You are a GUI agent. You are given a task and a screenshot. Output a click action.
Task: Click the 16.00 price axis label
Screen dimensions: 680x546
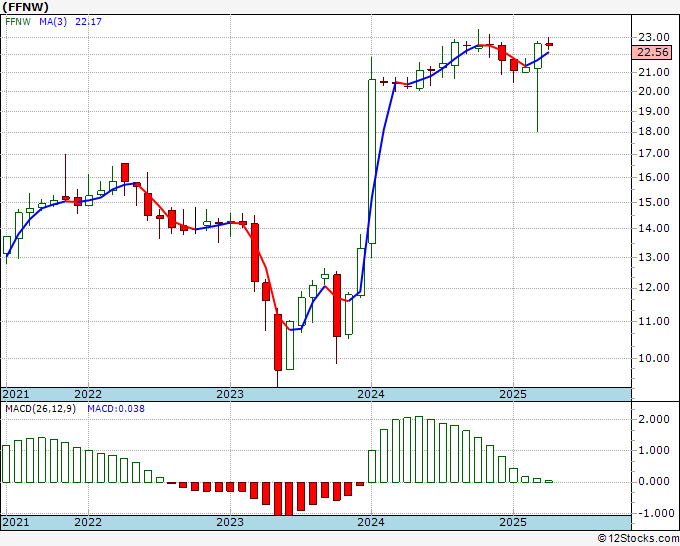653,177
